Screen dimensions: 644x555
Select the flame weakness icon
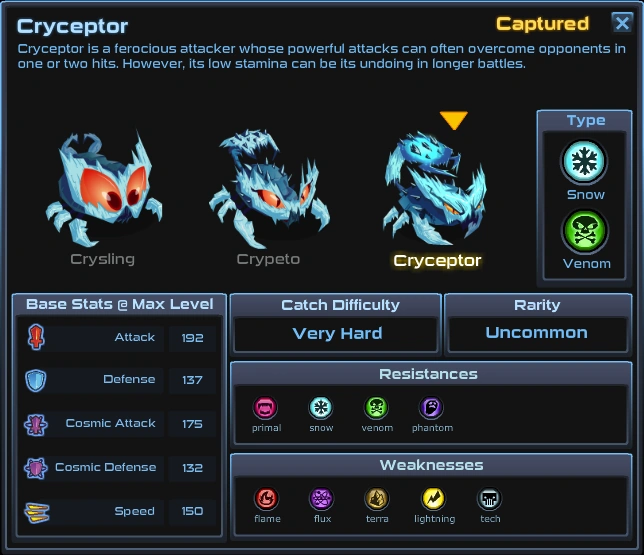(x=266, y=499)
